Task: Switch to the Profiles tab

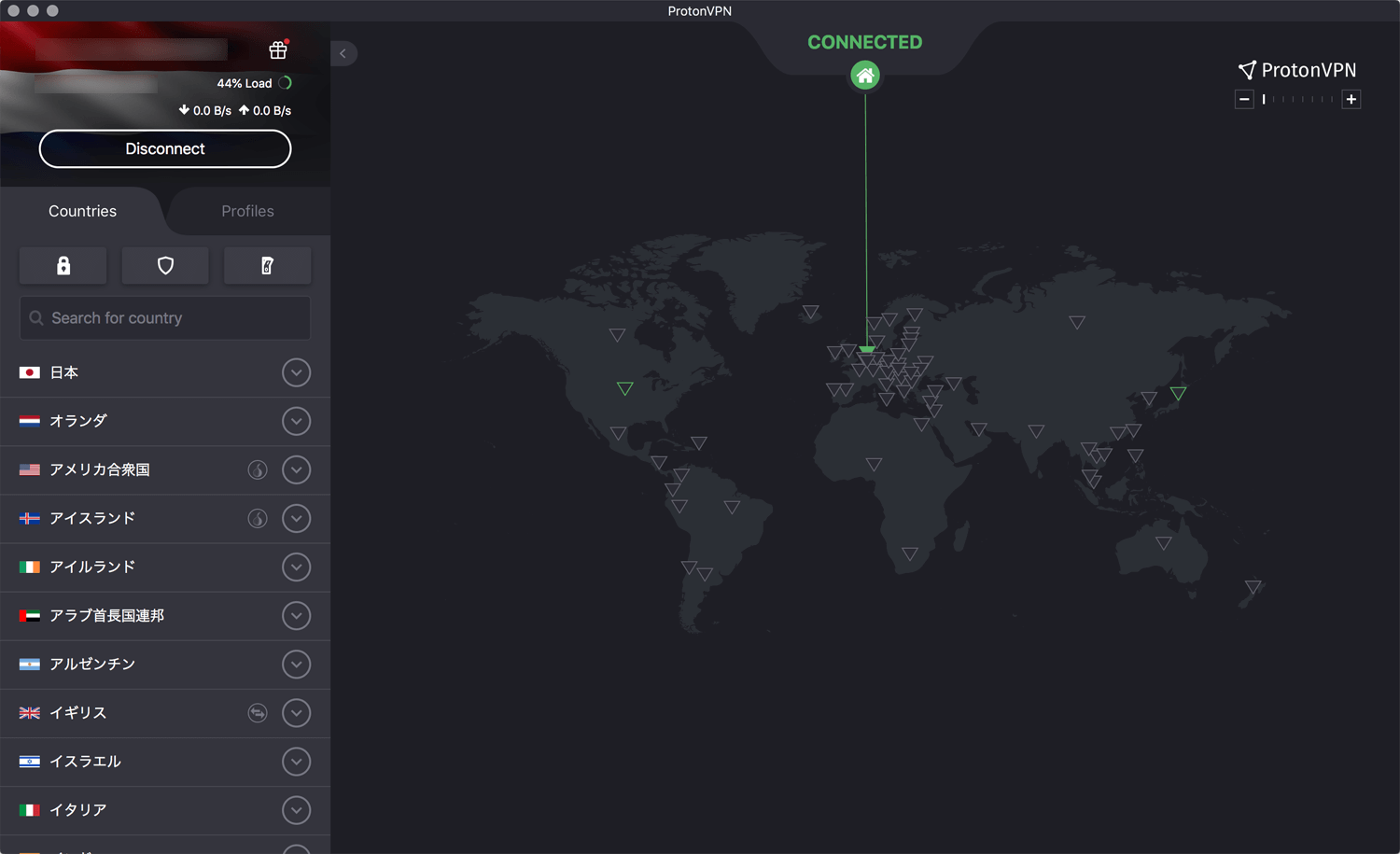Action: (x=247, y=211)
